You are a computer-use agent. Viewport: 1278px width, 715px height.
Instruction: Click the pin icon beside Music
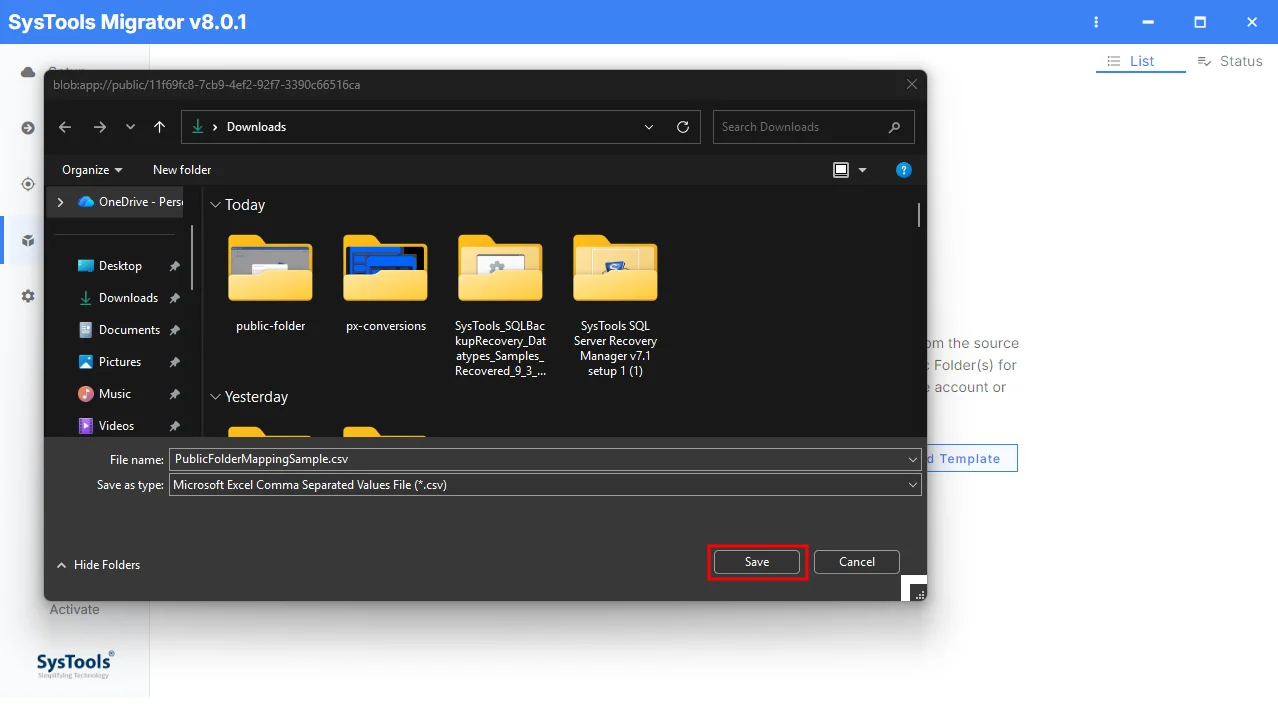pyautogui.click(x=175, y=394)
